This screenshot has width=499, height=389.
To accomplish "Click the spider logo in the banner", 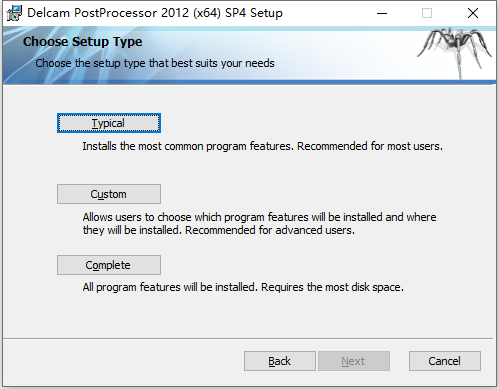I will coord(456,52).
